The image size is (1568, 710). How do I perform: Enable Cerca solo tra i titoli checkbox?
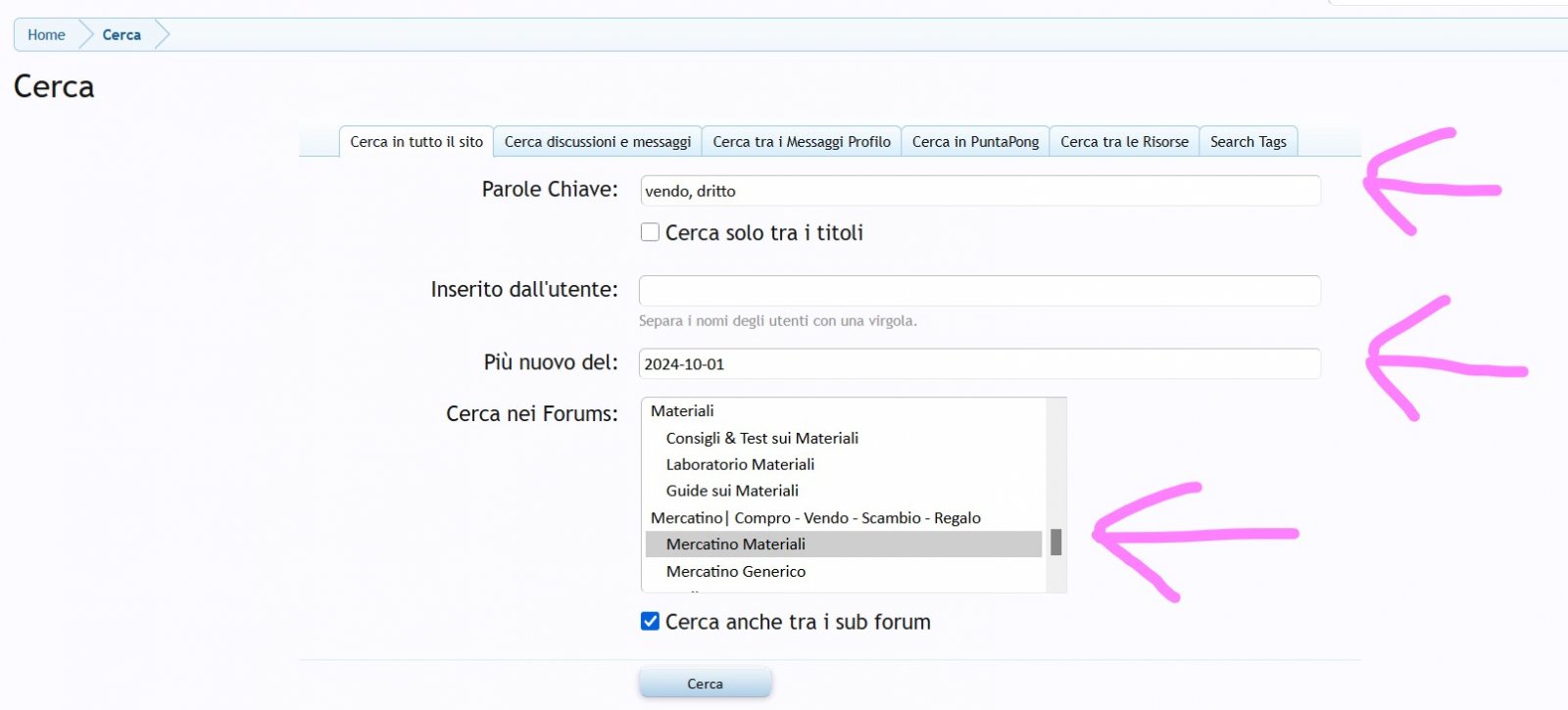pyautogui.click(x=650, y=233)
